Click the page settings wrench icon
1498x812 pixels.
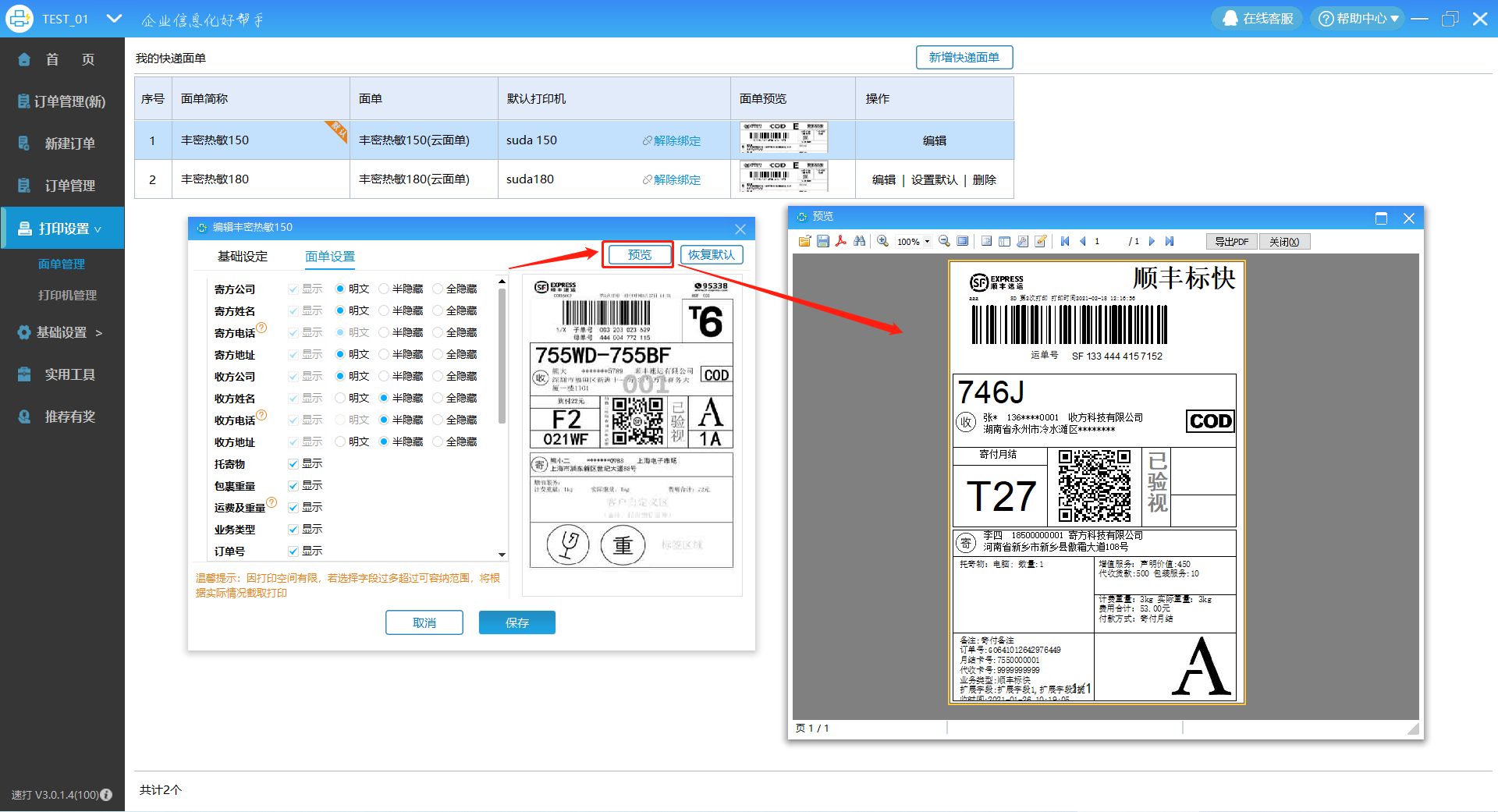pyautogui.click(x=1022, y=241)
